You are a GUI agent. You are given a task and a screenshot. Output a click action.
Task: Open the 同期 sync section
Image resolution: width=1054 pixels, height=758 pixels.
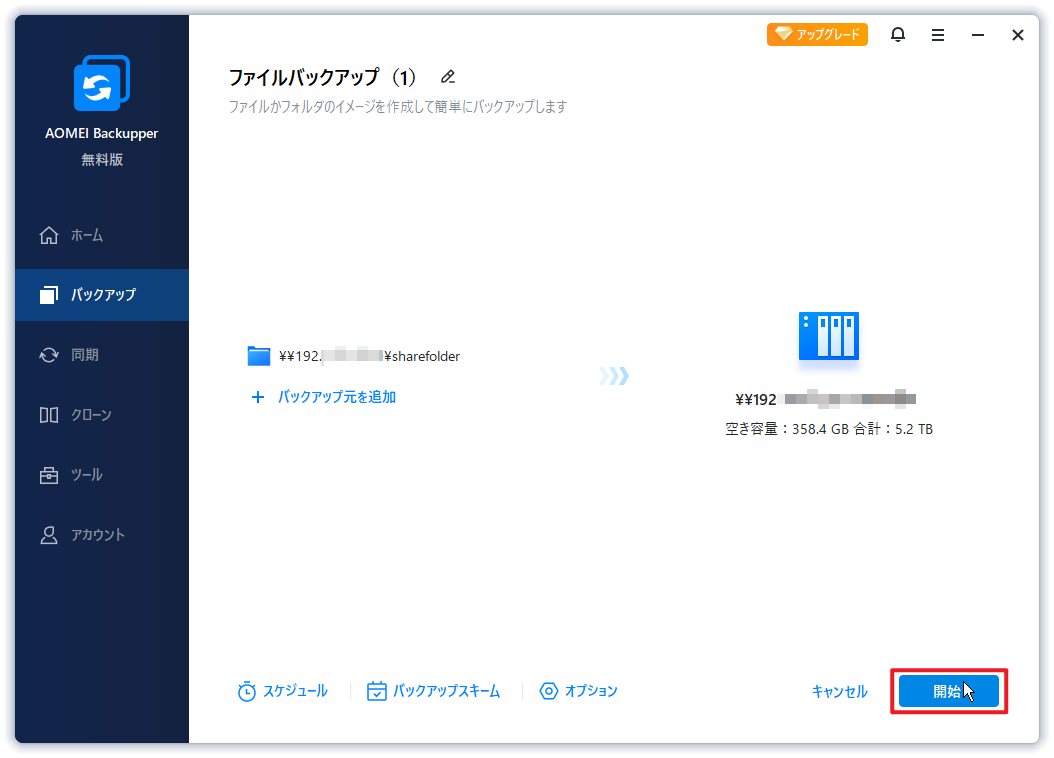click(102, 355)
